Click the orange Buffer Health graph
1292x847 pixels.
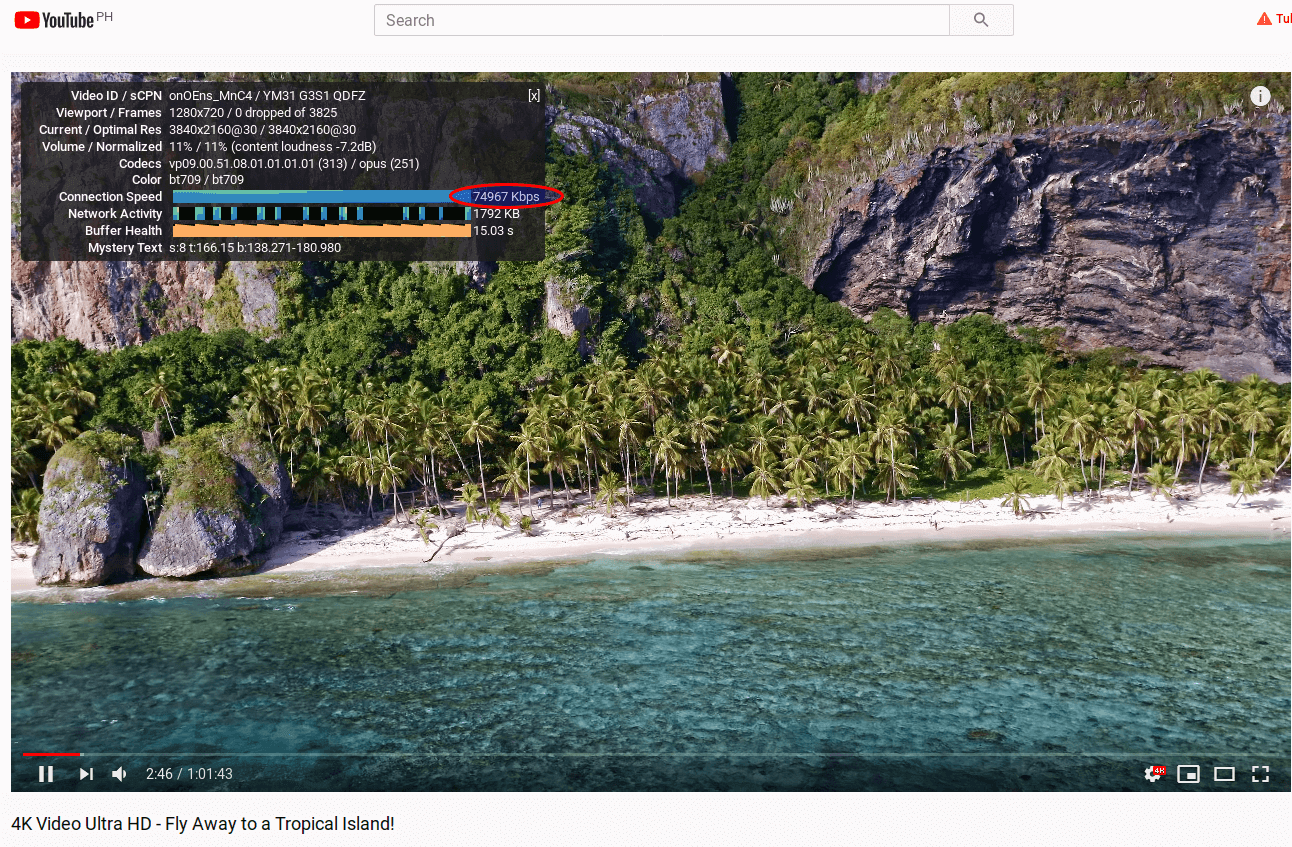pyautogui.click(x=321, y=231)
